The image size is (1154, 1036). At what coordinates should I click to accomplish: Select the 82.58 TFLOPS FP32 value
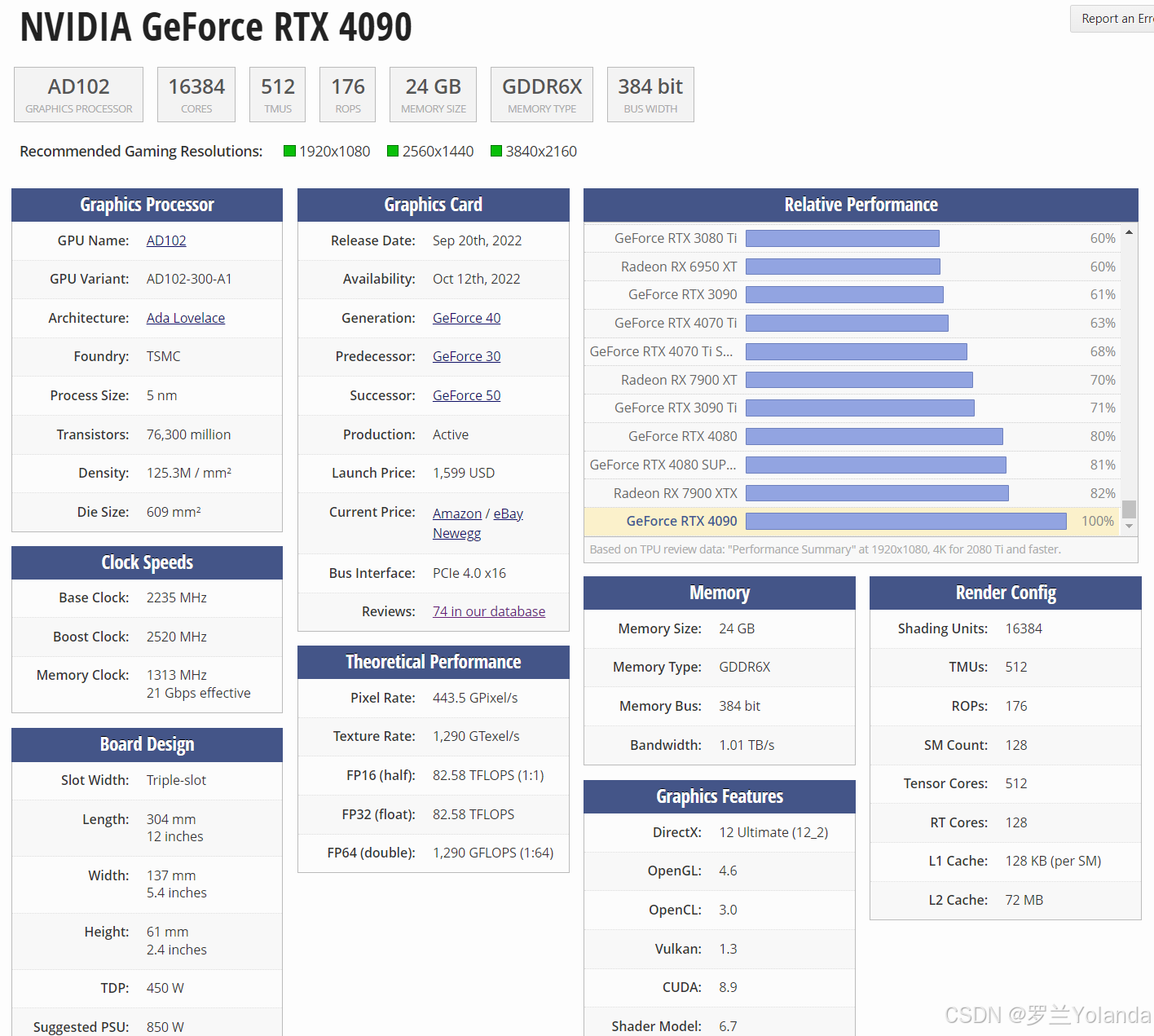(x=473, y=814)
